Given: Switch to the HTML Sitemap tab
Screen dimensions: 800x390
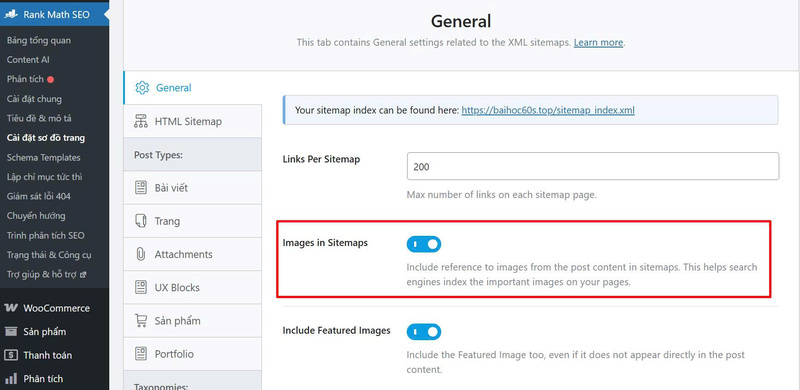Looking at the screenshot, I should pos(192,121).
